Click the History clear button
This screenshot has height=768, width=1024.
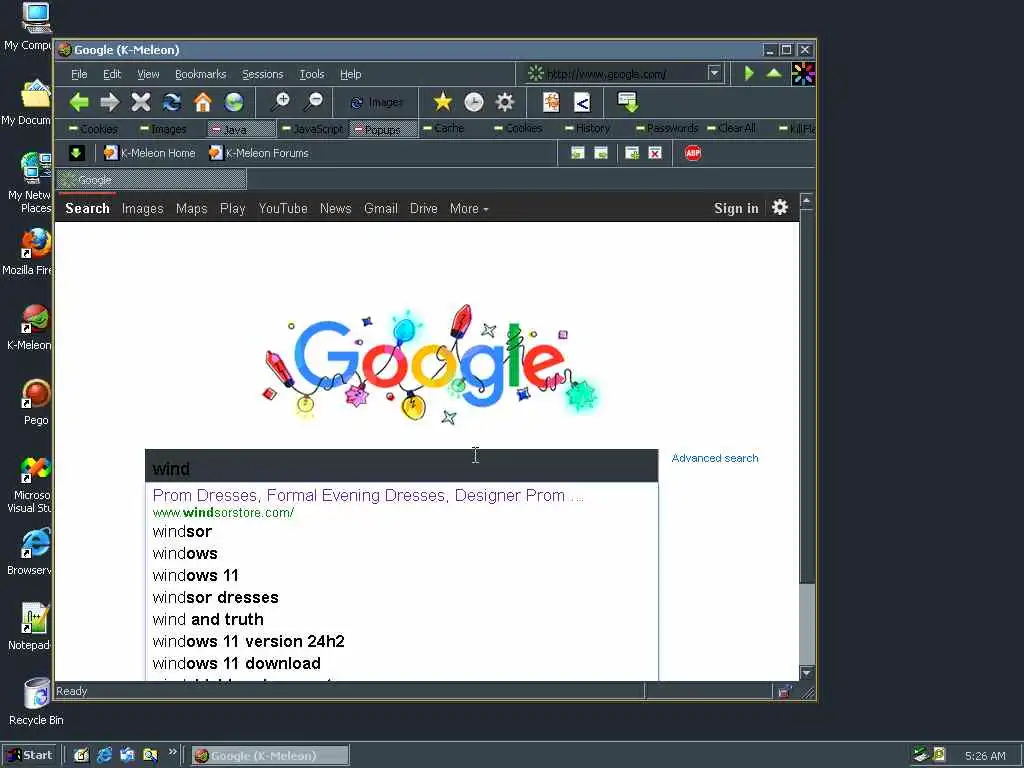[x=587, y=128]
